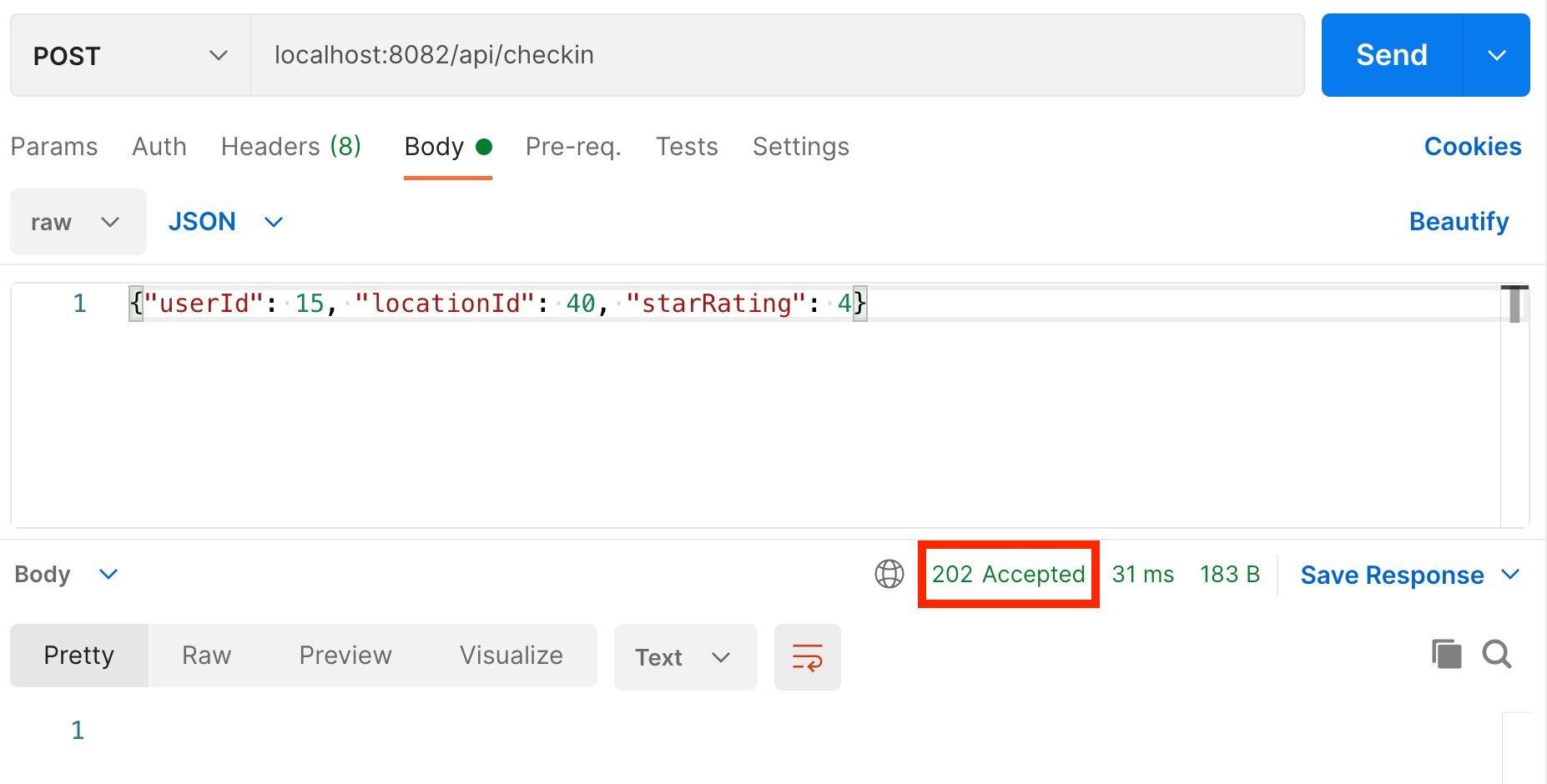
Task: Select the Raw response view
Action: (x=206, y=656)
